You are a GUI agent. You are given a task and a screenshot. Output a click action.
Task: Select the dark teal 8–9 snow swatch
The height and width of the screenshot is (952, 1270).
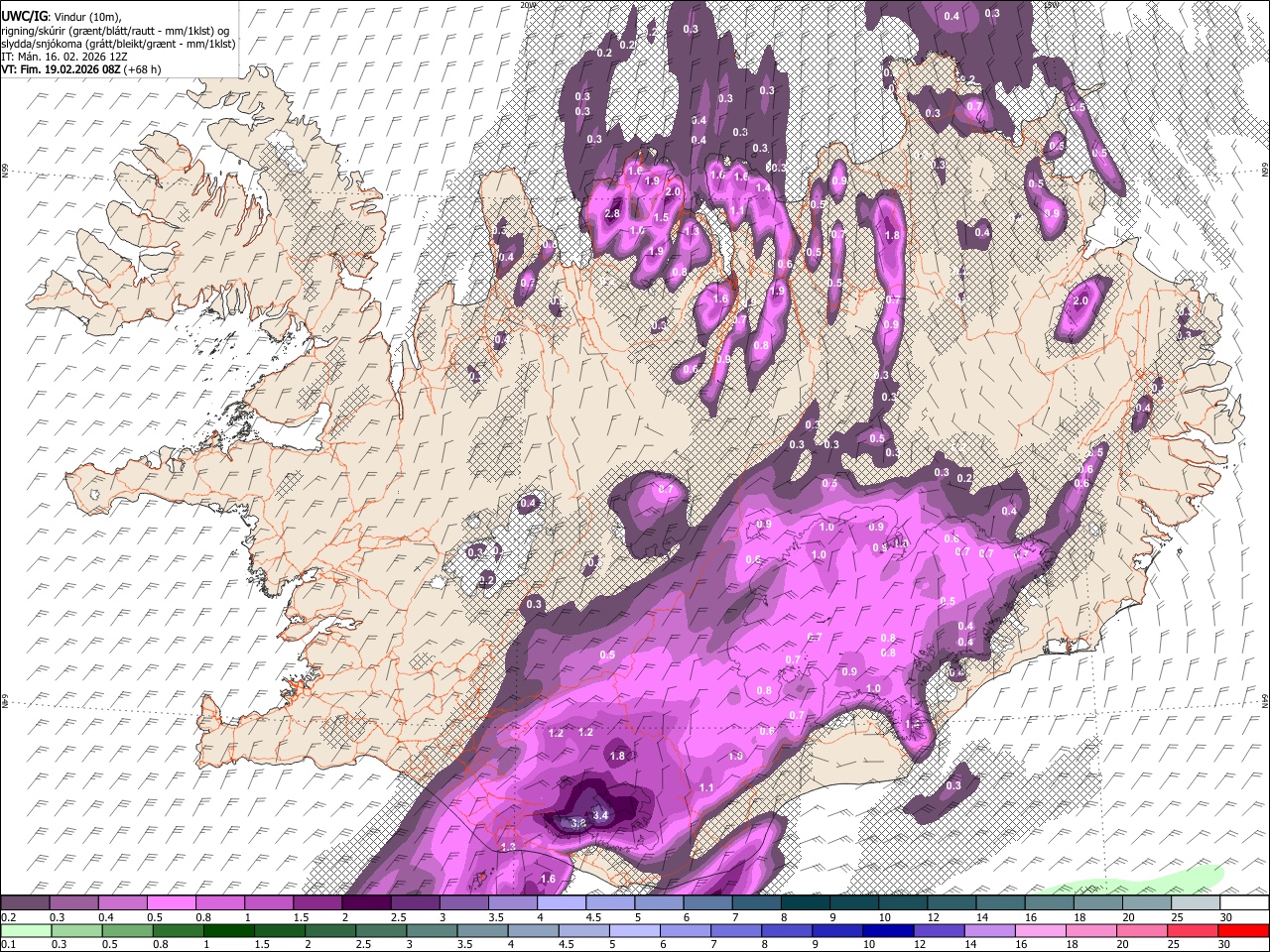(x=805, y=903)
